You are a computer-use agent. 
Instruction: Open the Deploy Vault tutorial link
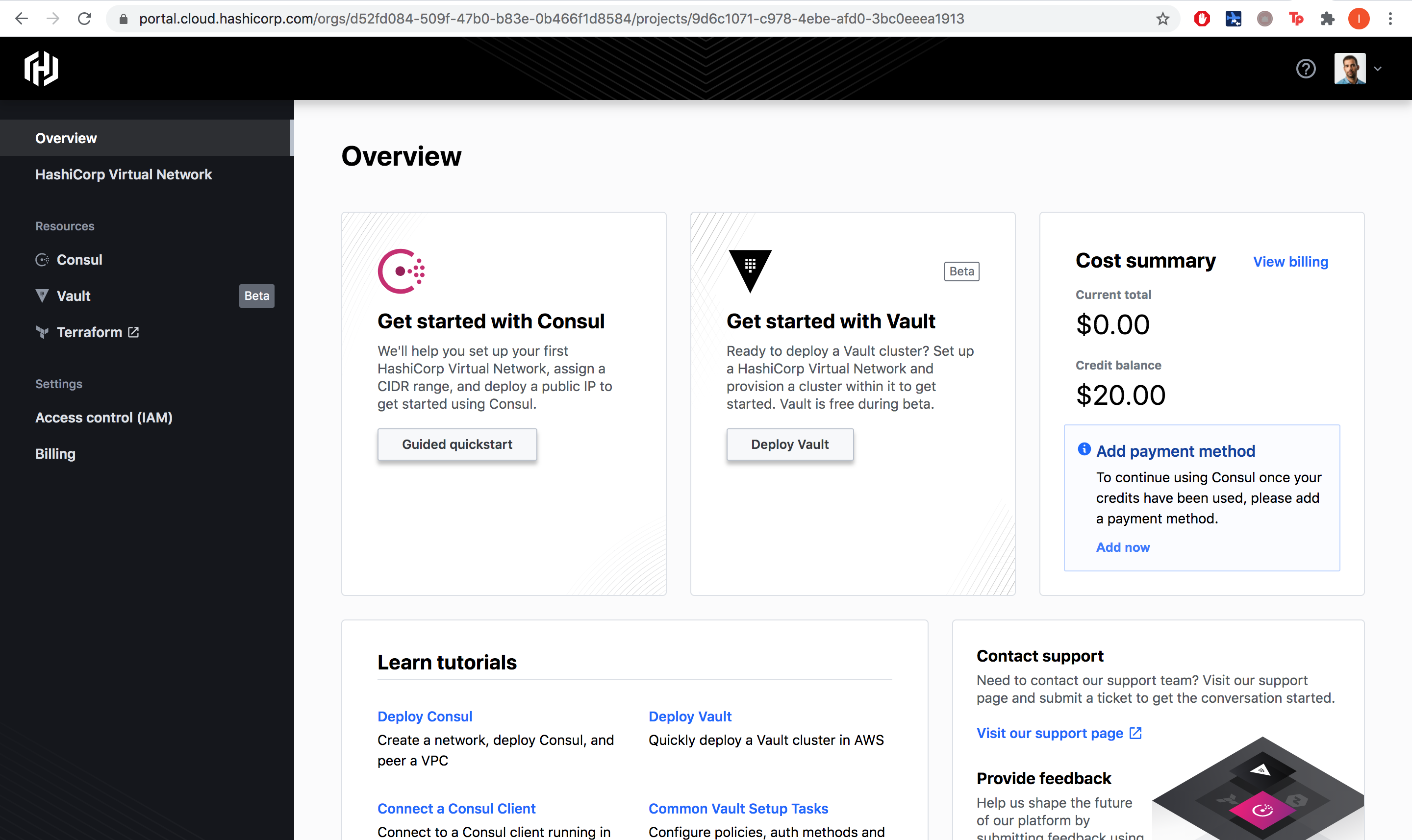pyautogui.click(x=690, y=716)
